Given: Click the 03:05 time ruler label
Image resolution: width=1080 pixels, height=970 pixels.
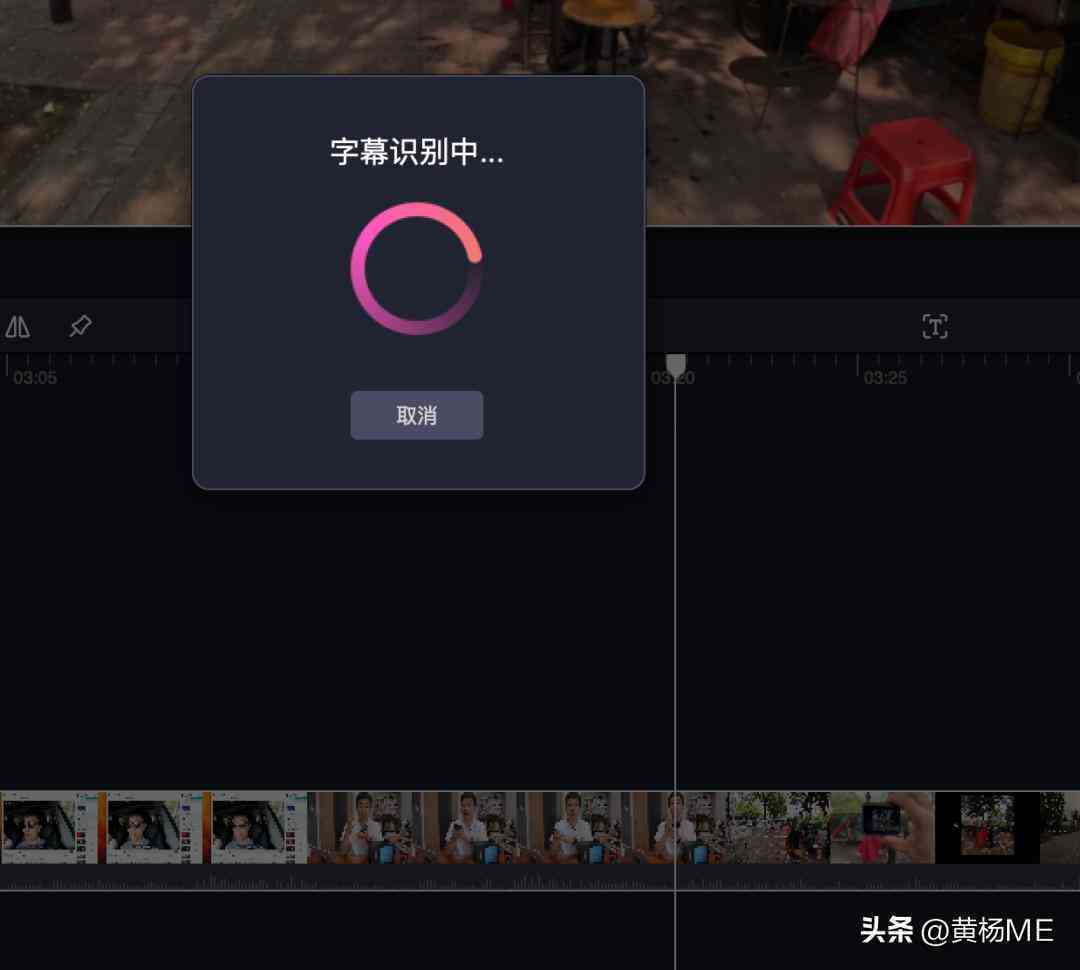Looking at the screenshot, I should [x=35, y=378].
